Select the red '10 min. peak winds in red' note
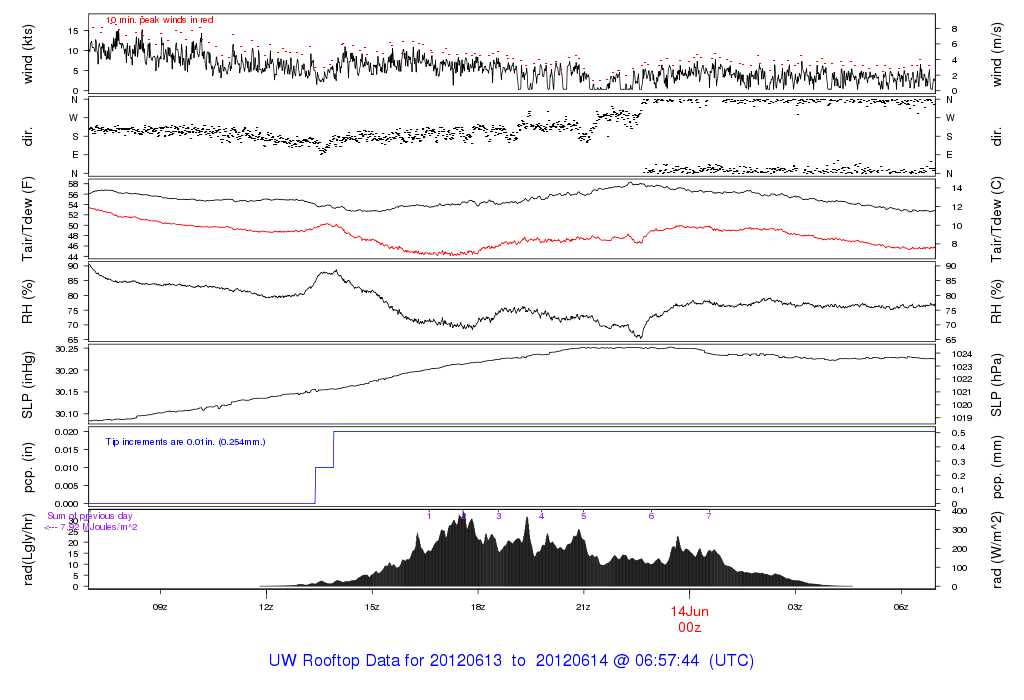The height and width of the screenshot is (700, 1024). [x=160, y=20]
